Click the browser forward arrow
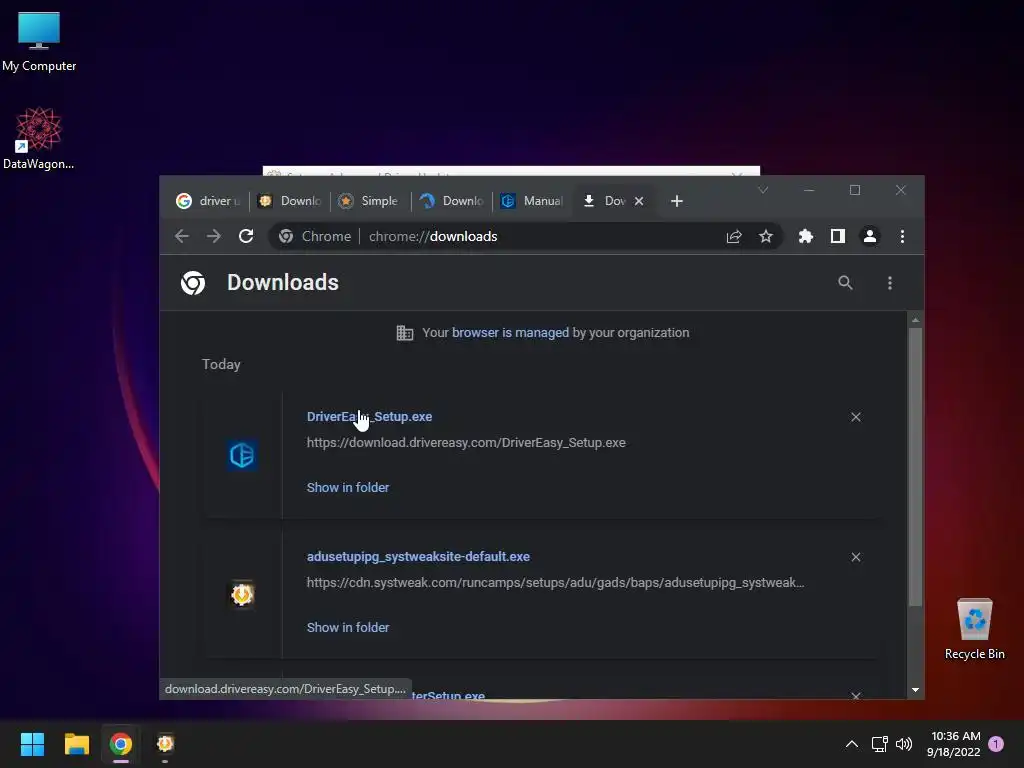Image resolution: width=1024 pixels, height=768 pixels. [x=214, y=236]
